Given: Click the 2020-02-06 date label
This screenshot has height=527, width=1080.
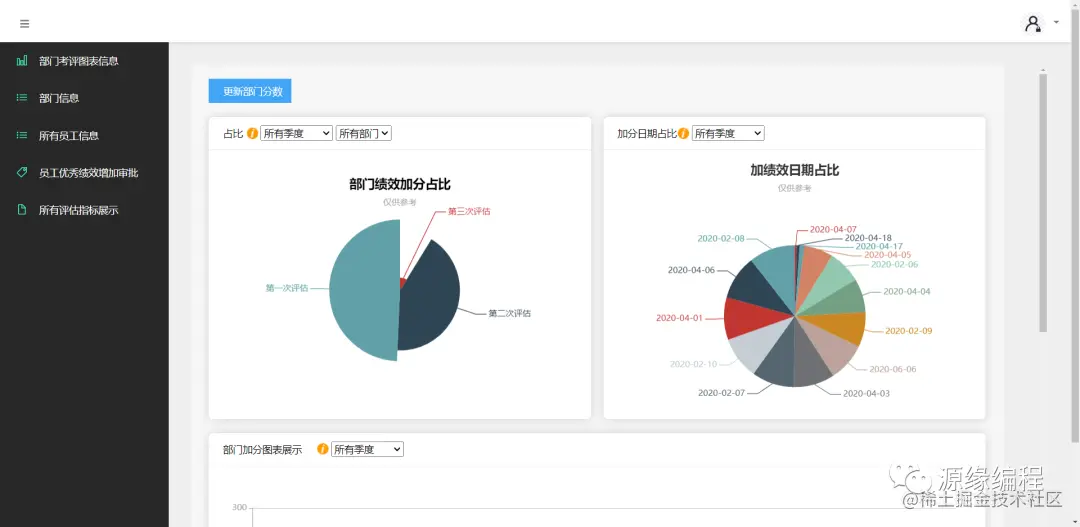Looking at the screenshot, I should (895, 264).
